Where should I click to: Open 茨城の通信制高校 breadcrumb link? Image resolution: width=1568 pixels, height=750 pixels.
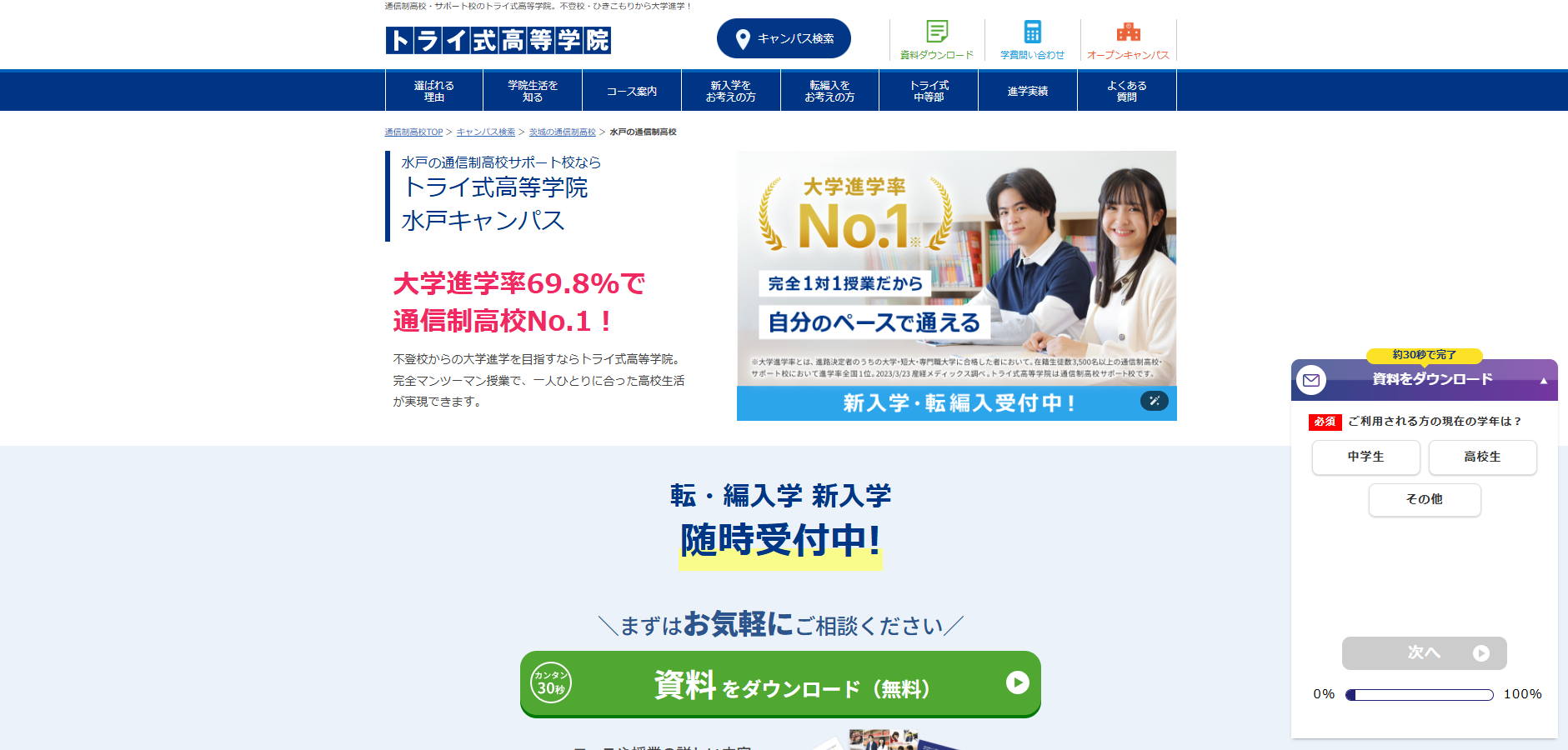(x=562, y=132)
